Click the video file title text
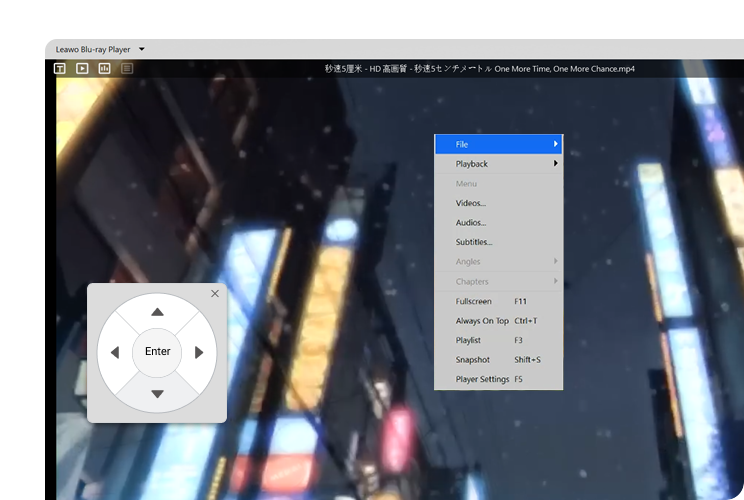The height and width of the screenshot is (500, 744). [480, 69]
